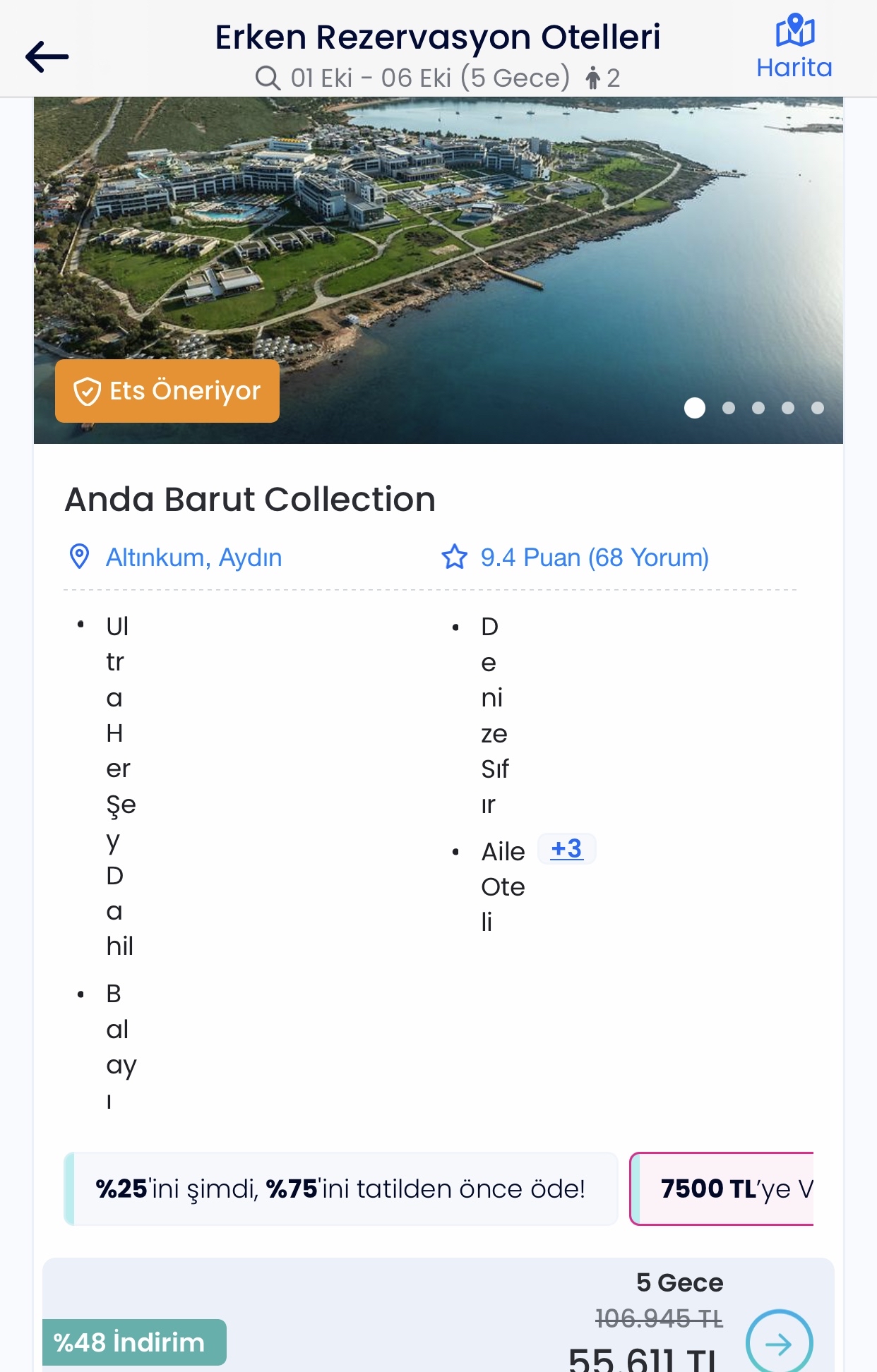The height and width of the screenshot is (1372, 877).
Task: Open the Harita map view
Action: coord(794,47)
